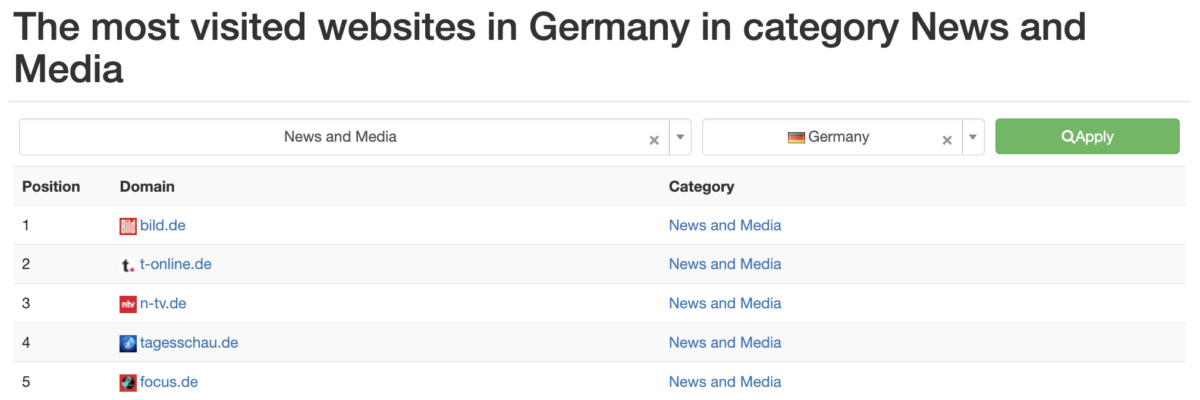Viewport: 1200px width, 400px height.
Task: Open the News and Media category combo box
Action: tap(355, 137)
